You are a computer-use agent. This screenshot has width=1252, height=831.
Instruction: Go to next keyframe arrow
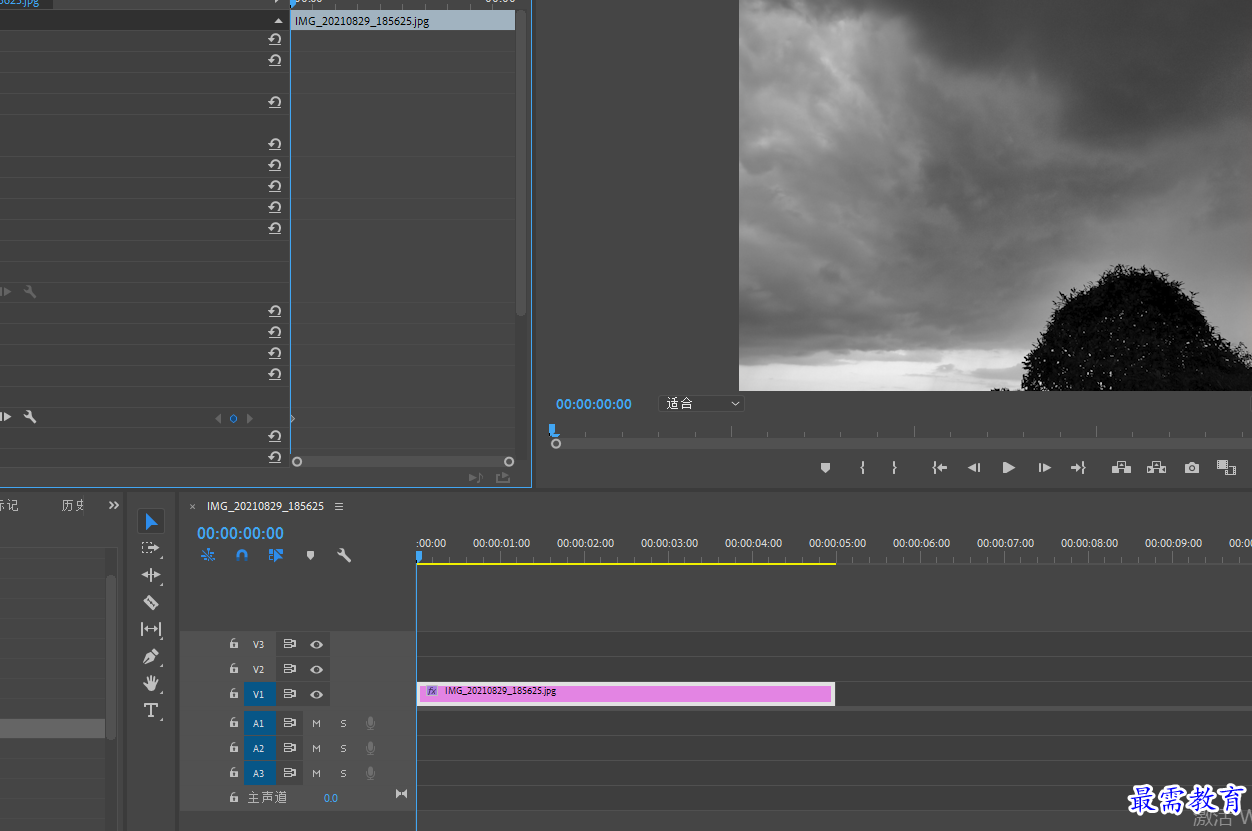250,419
